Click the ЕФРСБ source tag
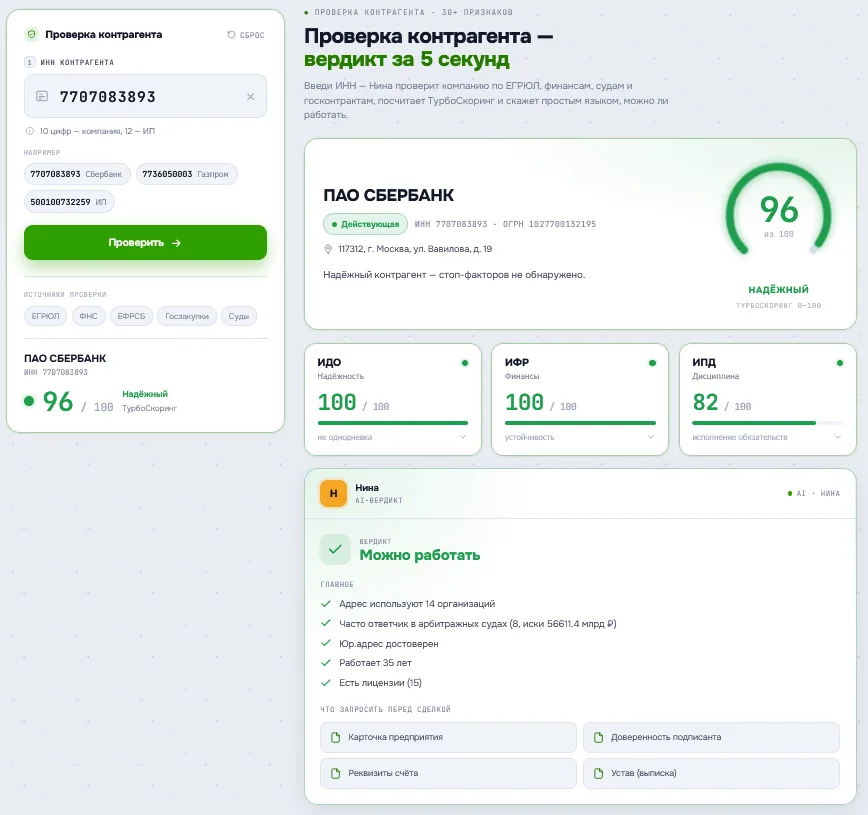Viewport: 868px width, 815px height. coord(131,316)
